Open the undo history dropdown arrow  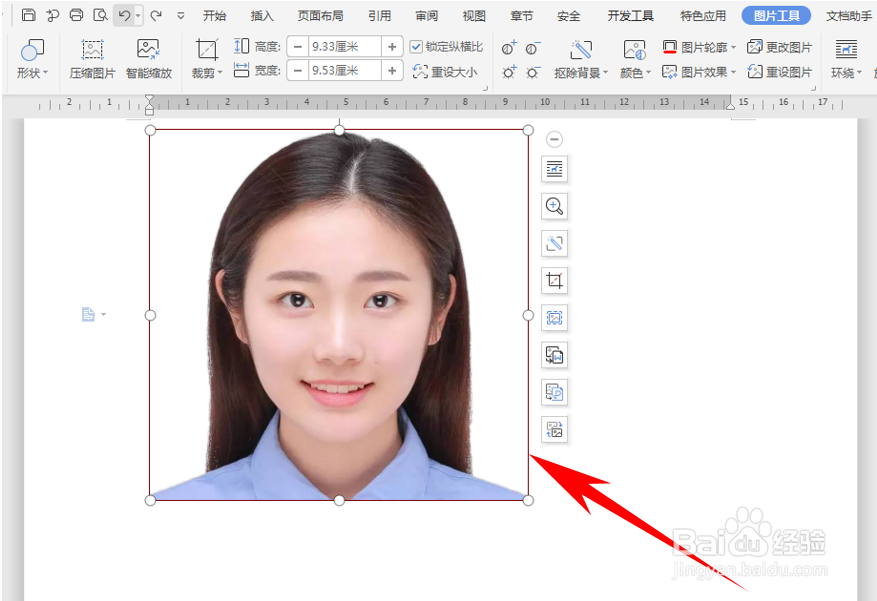pyautogui.click(x=138, y=16)
